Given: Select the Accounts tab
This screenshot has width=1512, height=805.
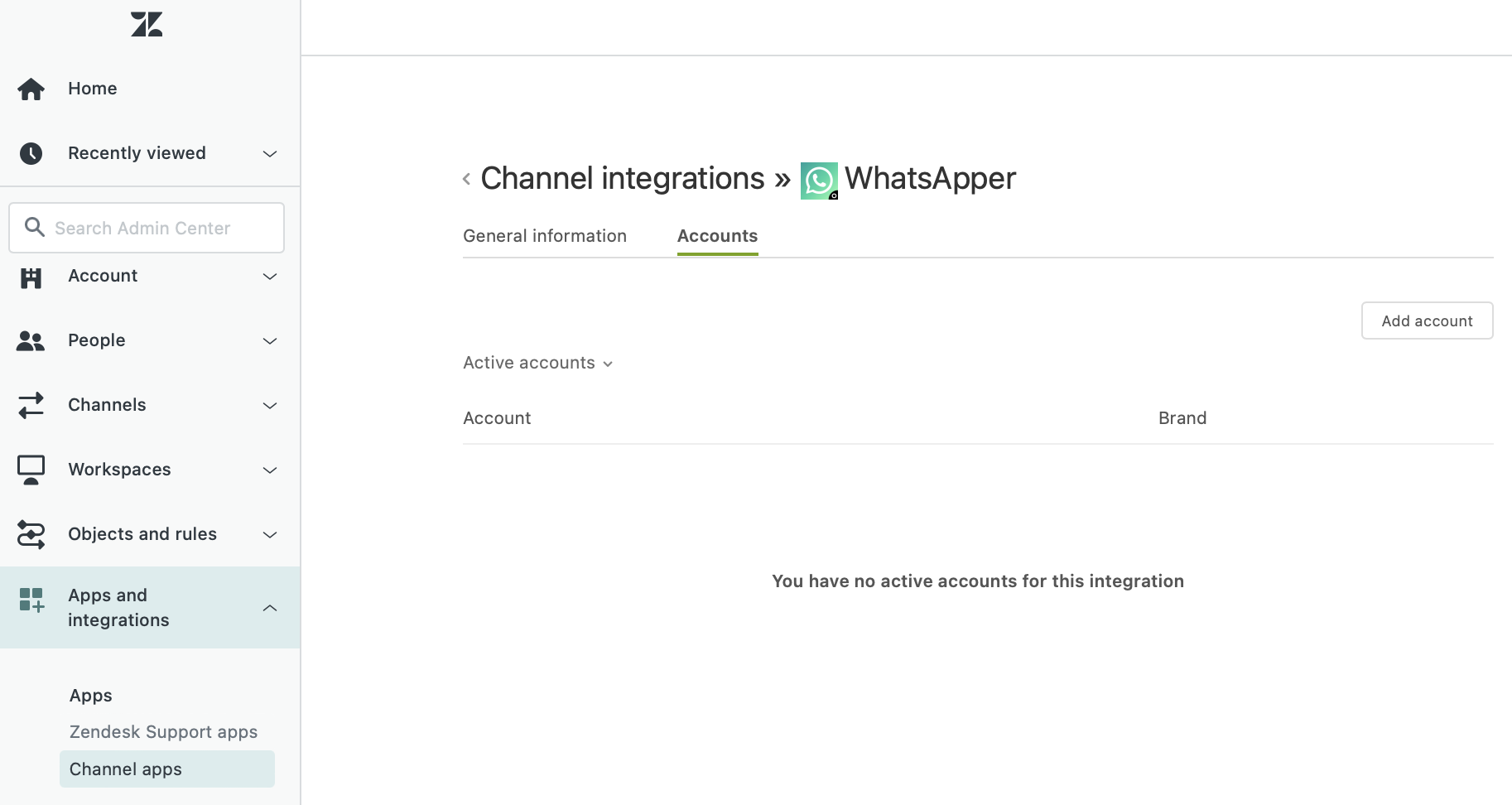Looking at the screenshot, I should 717,236.
